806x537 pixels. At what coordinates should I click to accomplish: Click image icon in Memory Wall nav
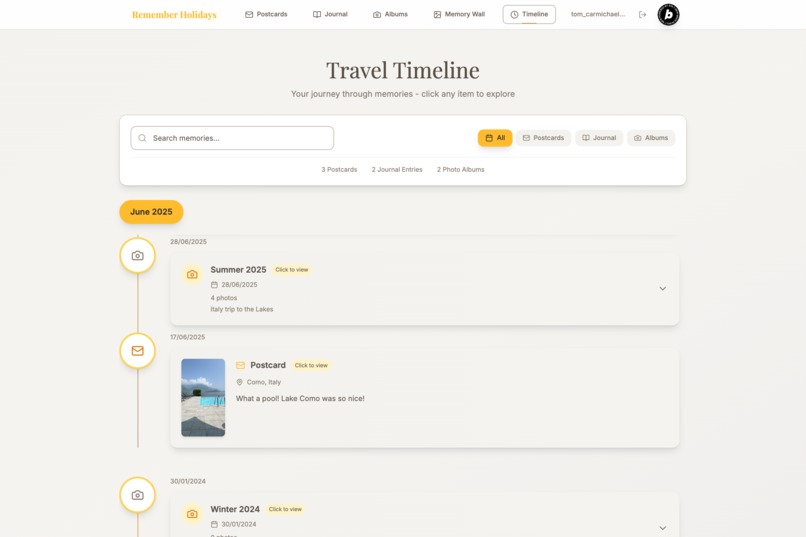click(437, 14)
